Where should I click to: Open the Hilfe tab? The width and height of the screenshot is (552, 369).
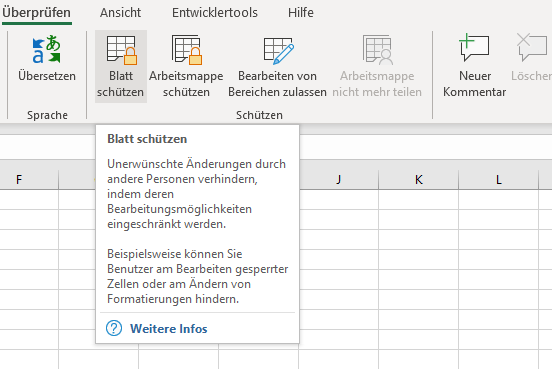[x=301, y=13]
